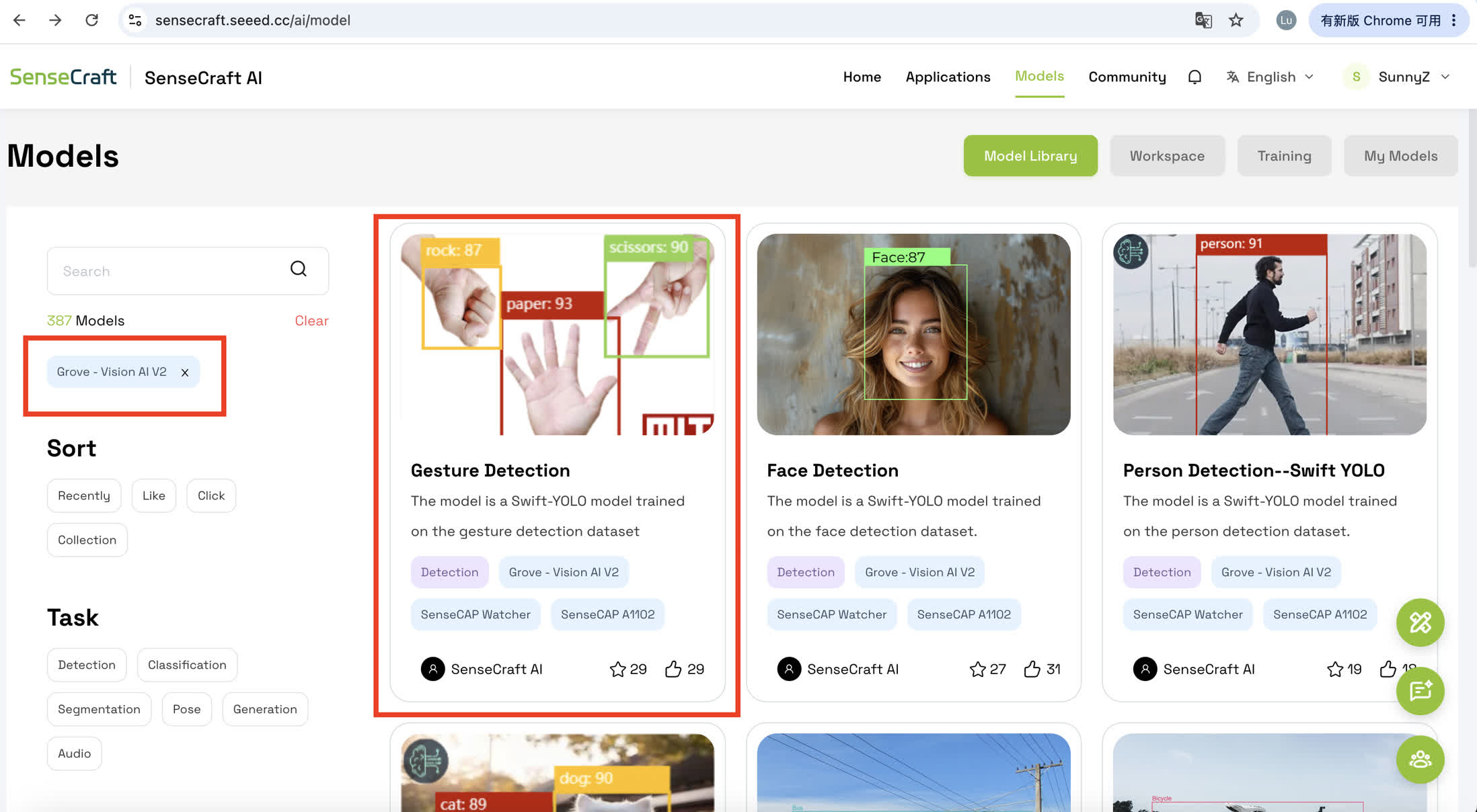Filter by Pose task
Image resolution: width=1477 pixels, height=812 pixels.
point(187,709)
